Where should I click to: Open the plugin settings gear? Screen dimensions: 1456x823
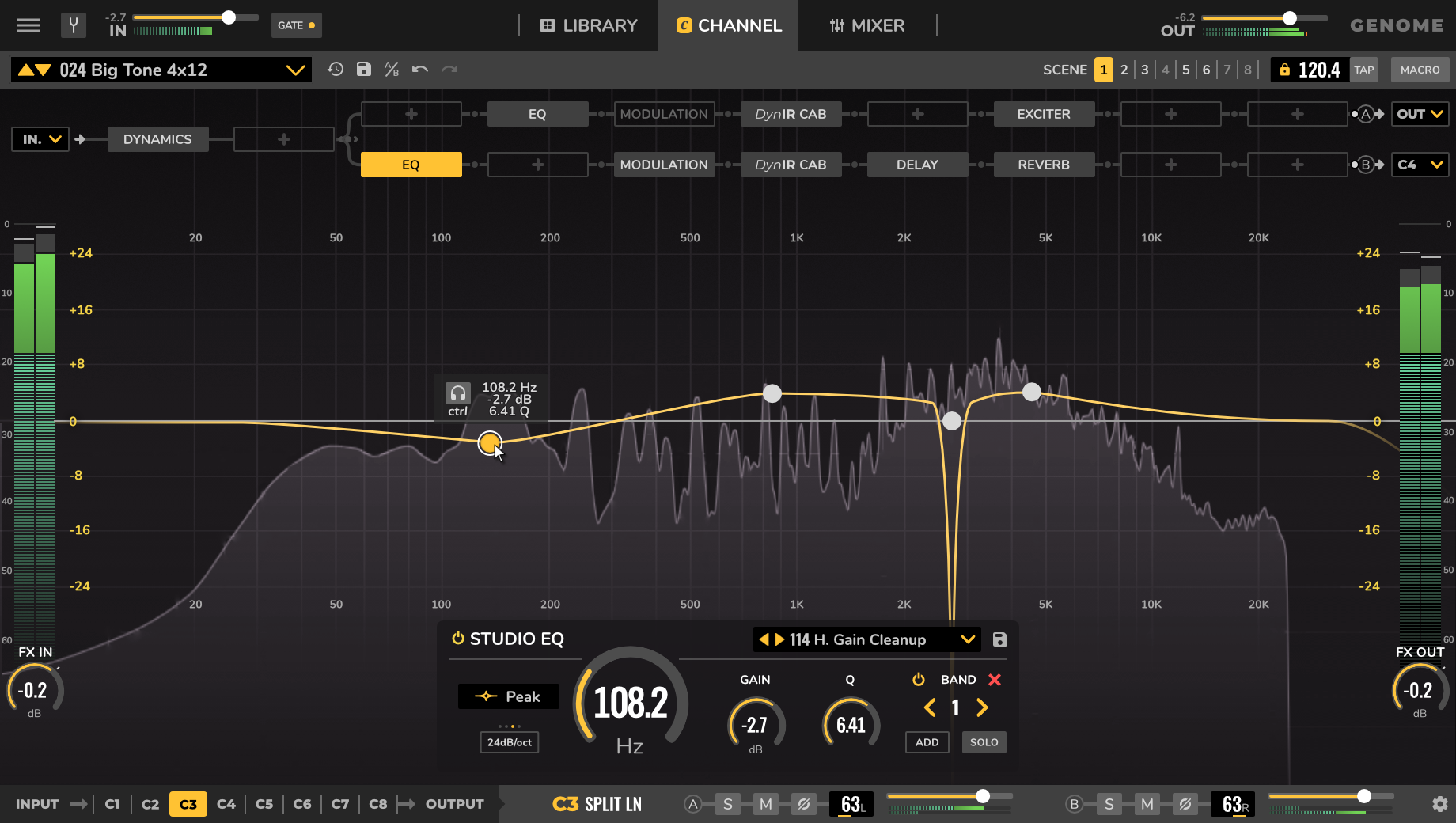1439,803
